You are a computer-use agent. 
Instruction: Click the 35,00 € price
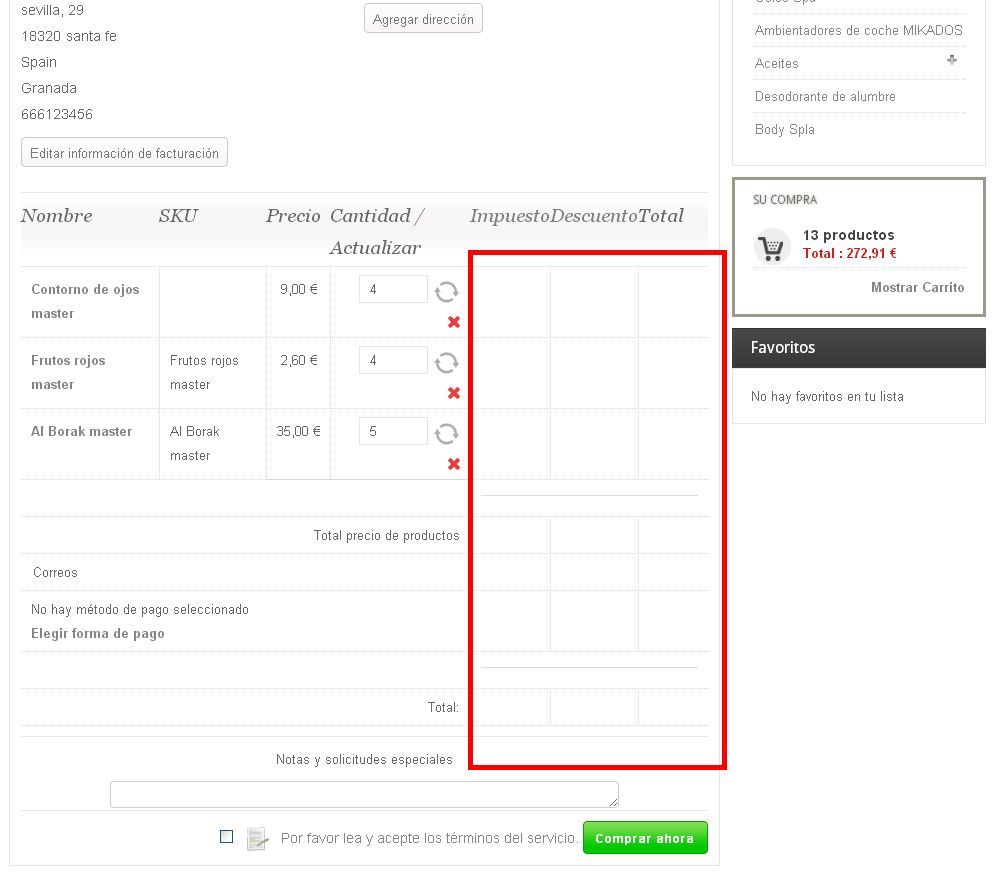(298, 431)
